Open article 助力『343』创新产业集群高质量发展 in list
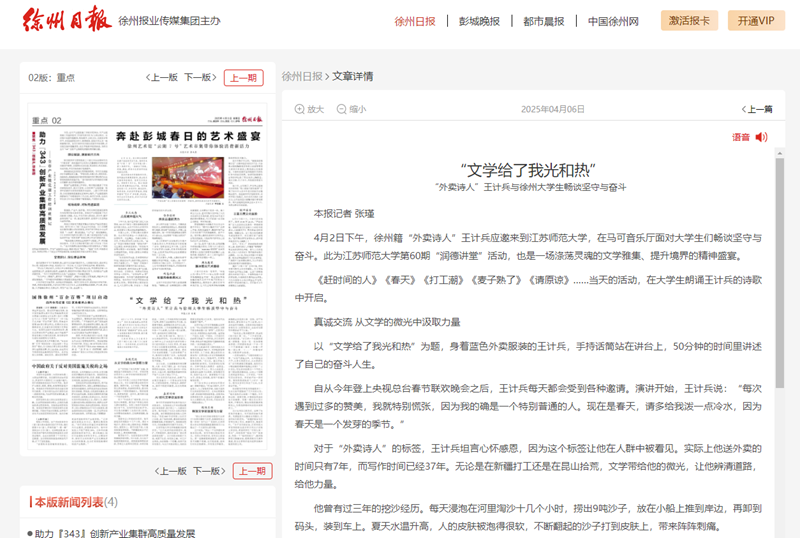This screenshot has height=538, width=800. [115, 533]
